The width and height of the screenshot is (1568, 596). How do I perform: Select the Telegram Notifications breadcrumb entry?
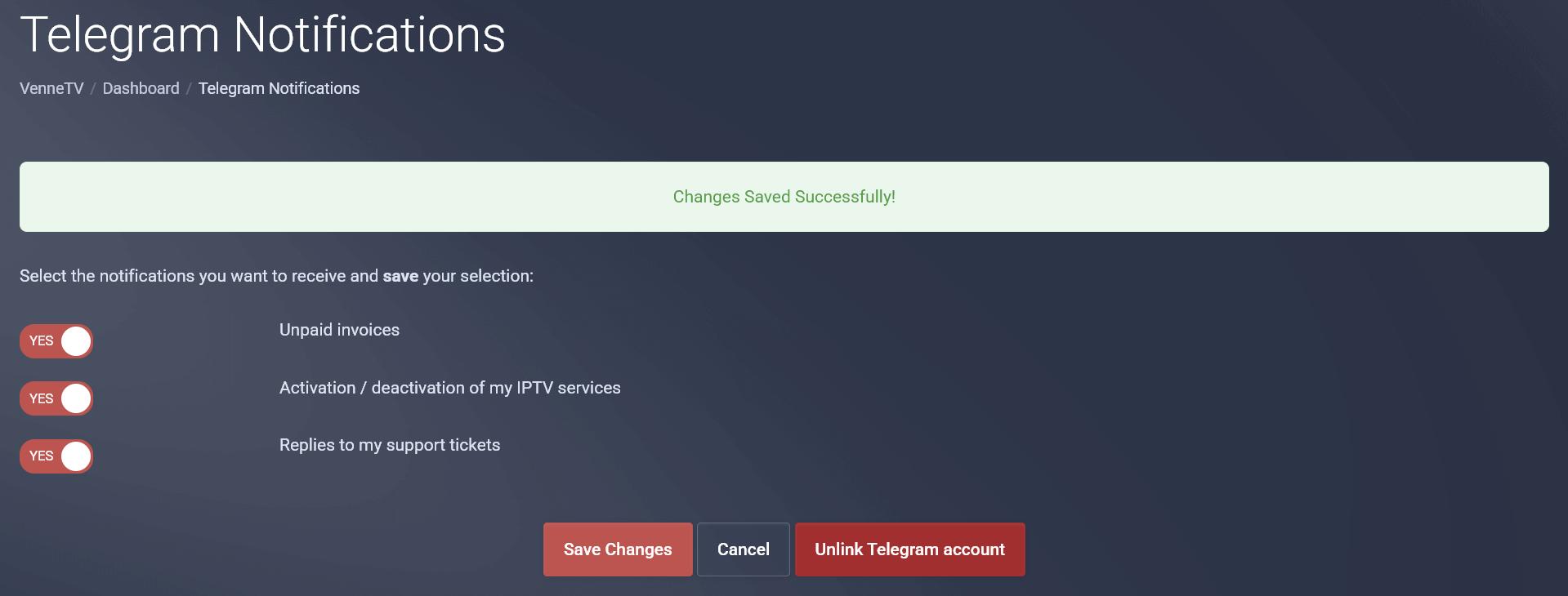pos(279,88)
